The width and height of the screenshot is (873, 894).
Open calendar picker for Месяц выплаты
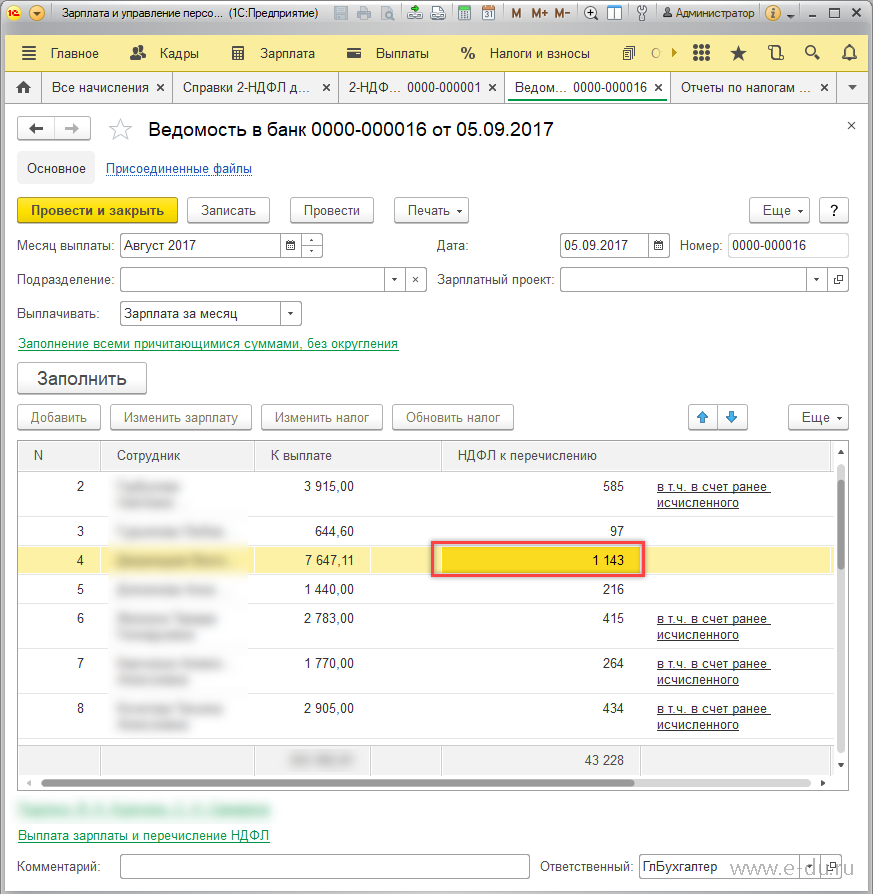tap(290, 246)
